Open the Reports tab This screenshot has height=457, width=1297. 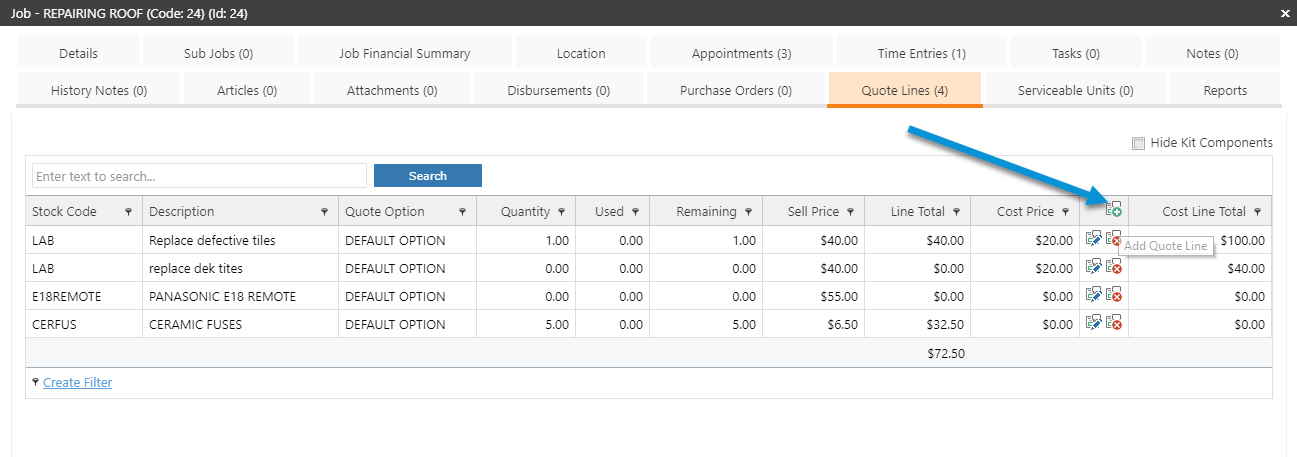tap(1225, 90)
